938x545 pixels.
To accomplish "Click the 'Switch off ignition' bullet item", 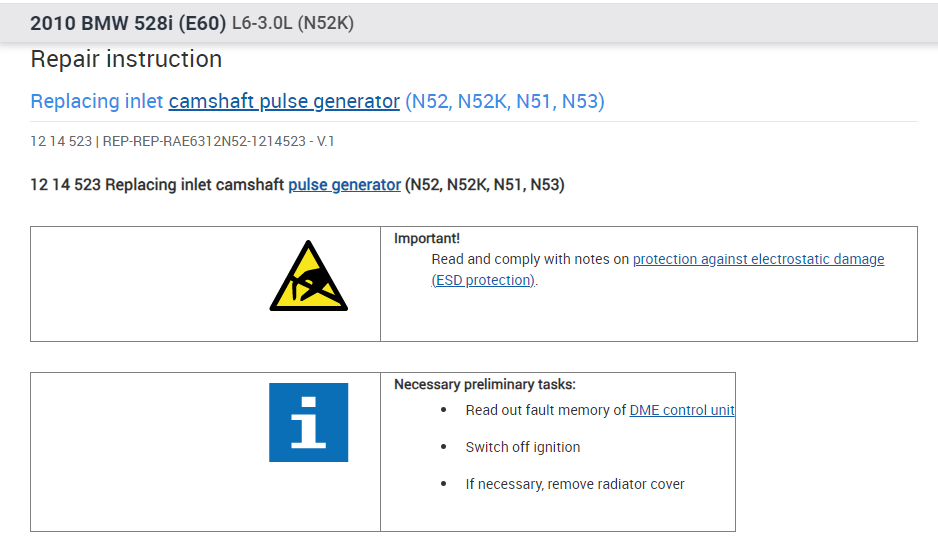I will click(522, 447).
